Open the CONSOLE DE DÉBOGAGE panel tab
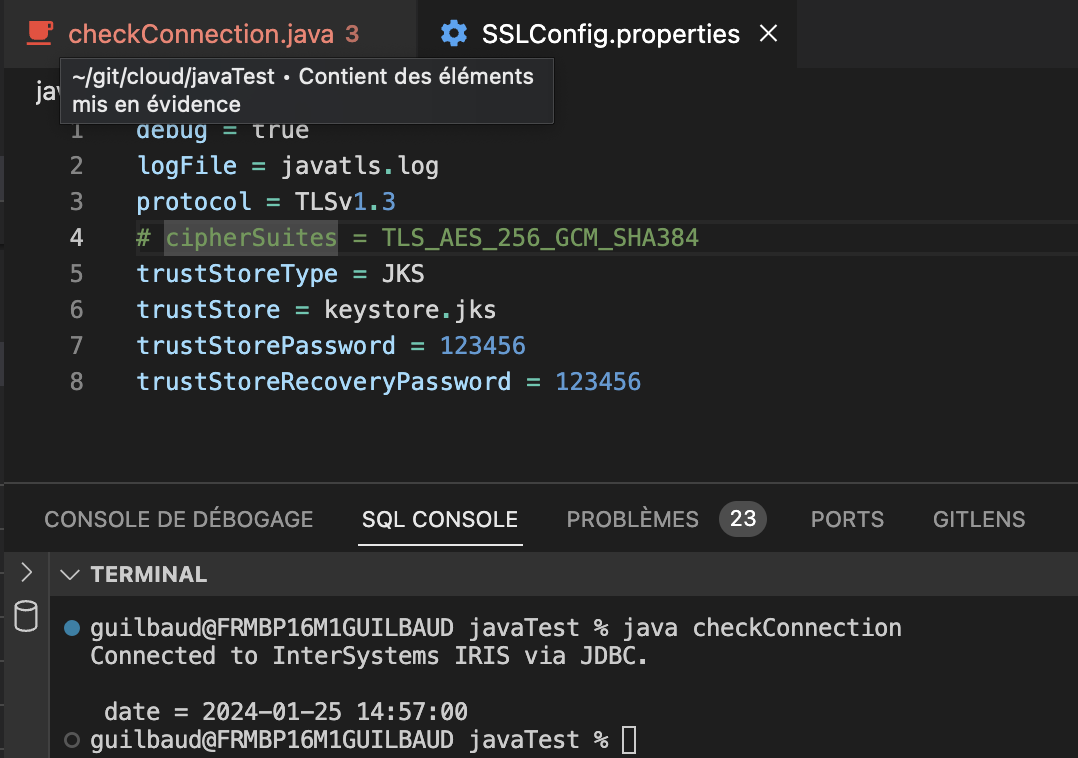This screenshot has height=758, width=1078. (179, 519)
